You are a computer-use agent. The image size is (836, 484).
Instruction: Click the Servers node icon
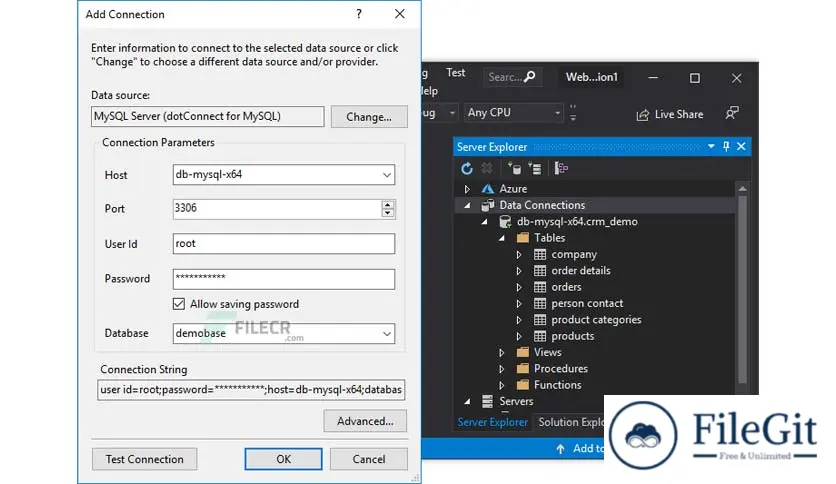(487, 401)
